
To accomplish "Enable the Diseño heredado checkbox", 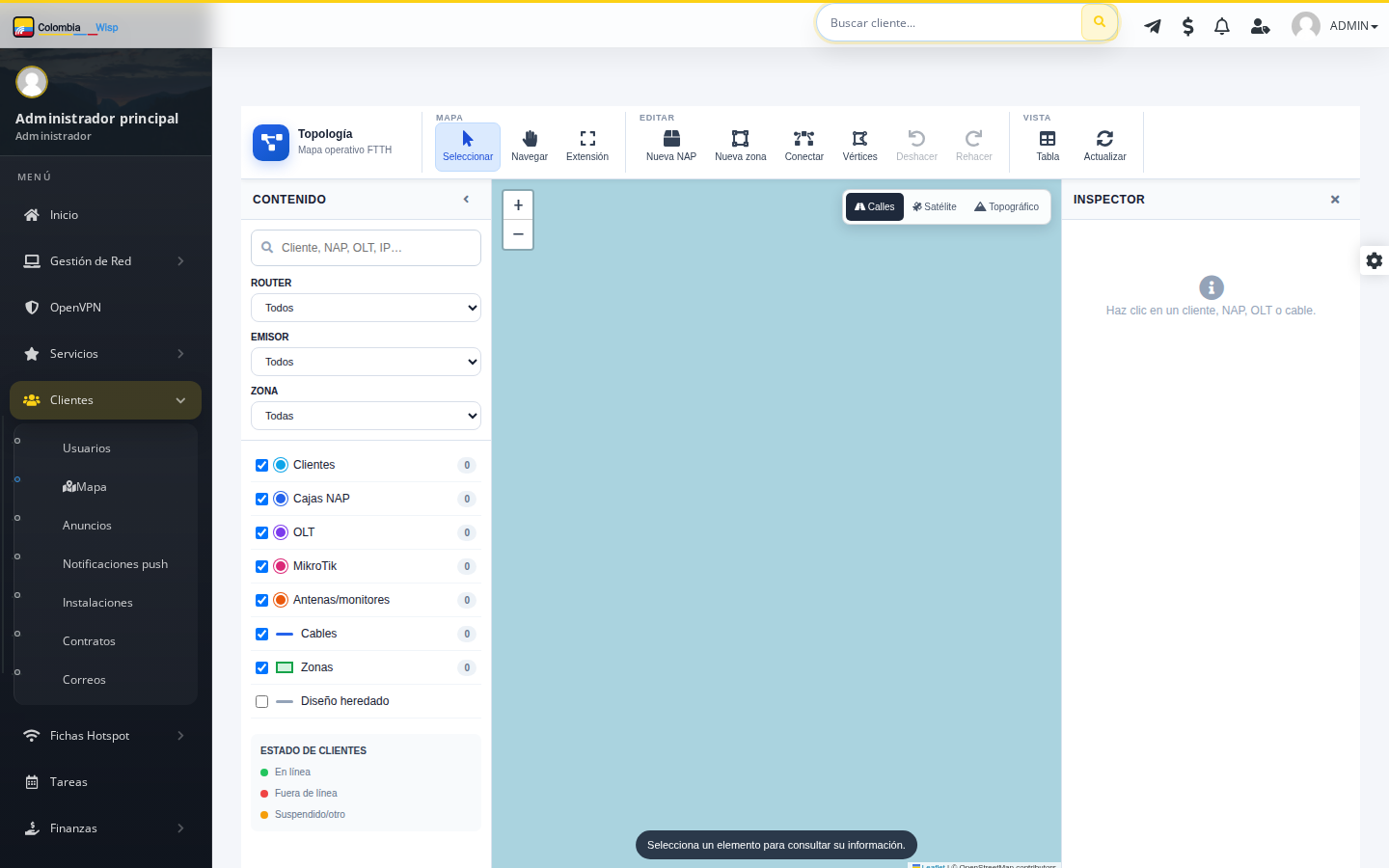I will 261,701.
